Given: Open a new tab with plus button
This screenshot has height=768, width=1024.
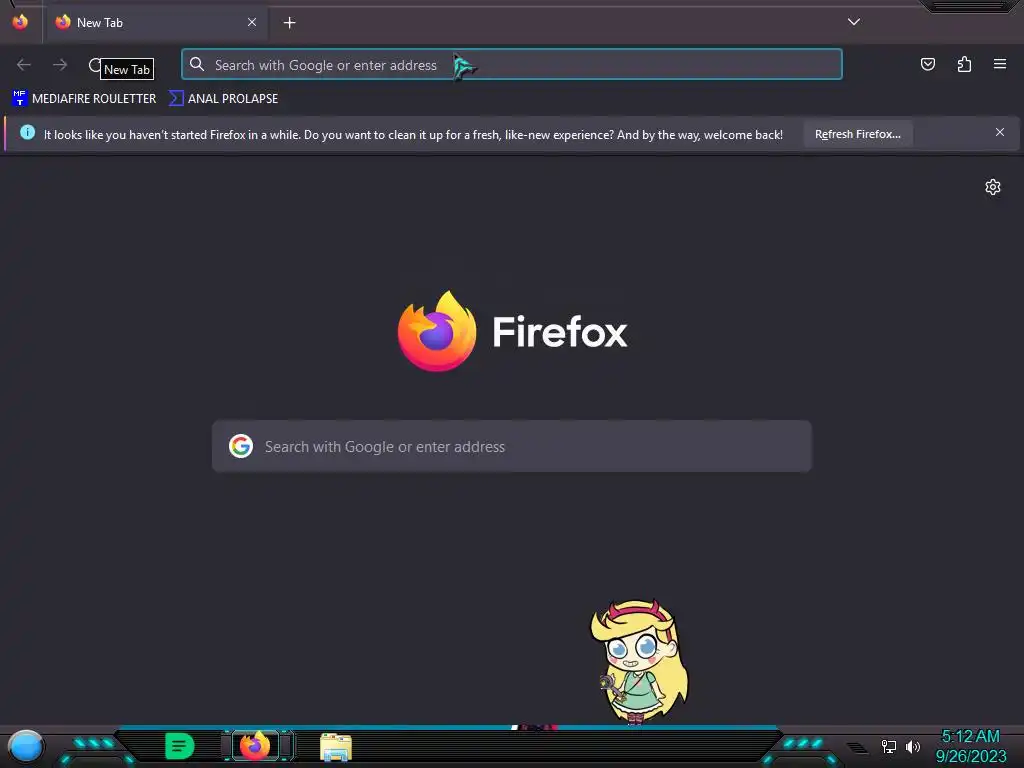Looking at the screenshot, I should pos(289,23).
